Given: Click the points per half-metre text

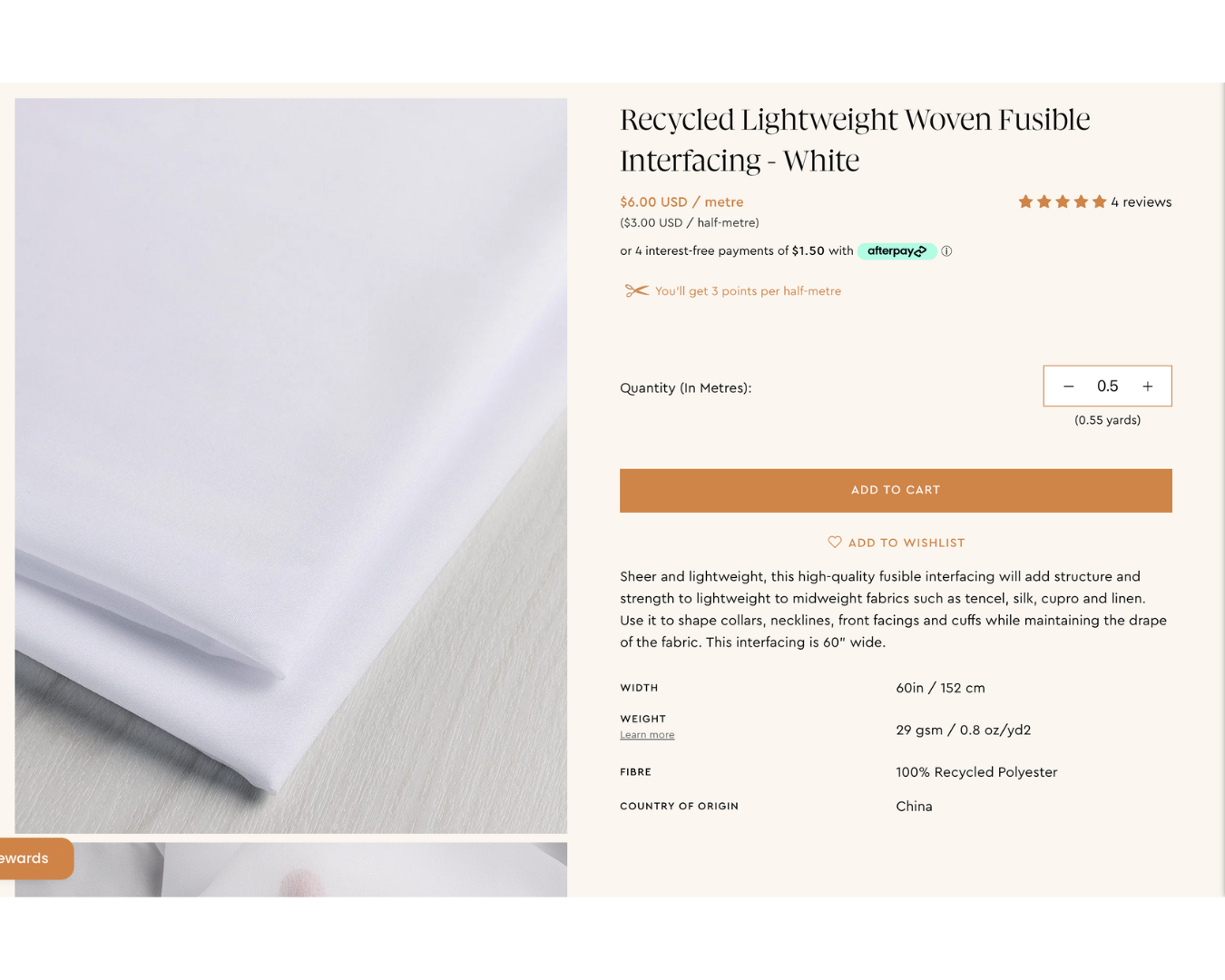Looking at the screenshot, I should click(x=748, y=291).
